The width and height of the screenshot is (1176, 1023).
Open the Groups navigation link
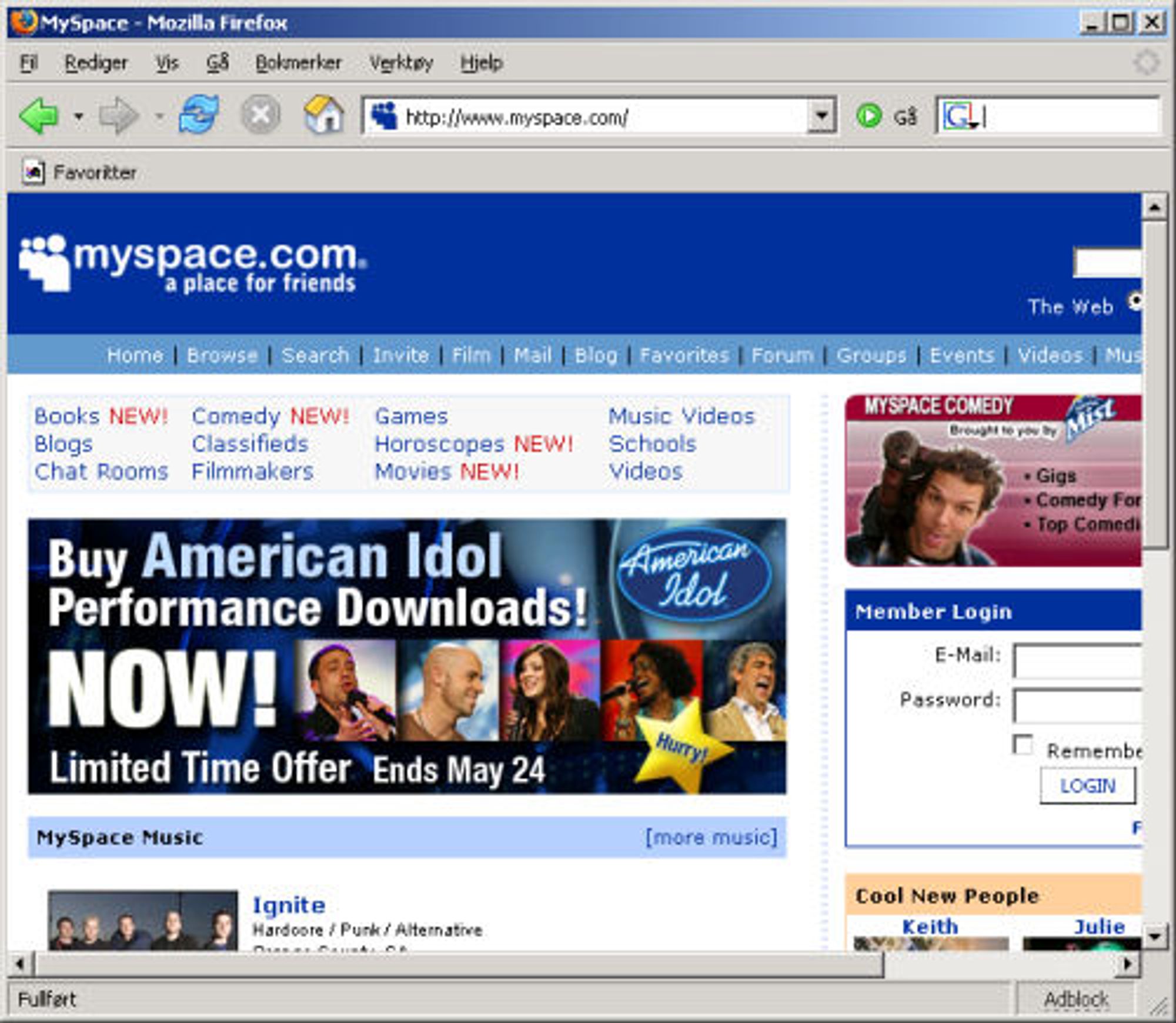pos(871,355)
